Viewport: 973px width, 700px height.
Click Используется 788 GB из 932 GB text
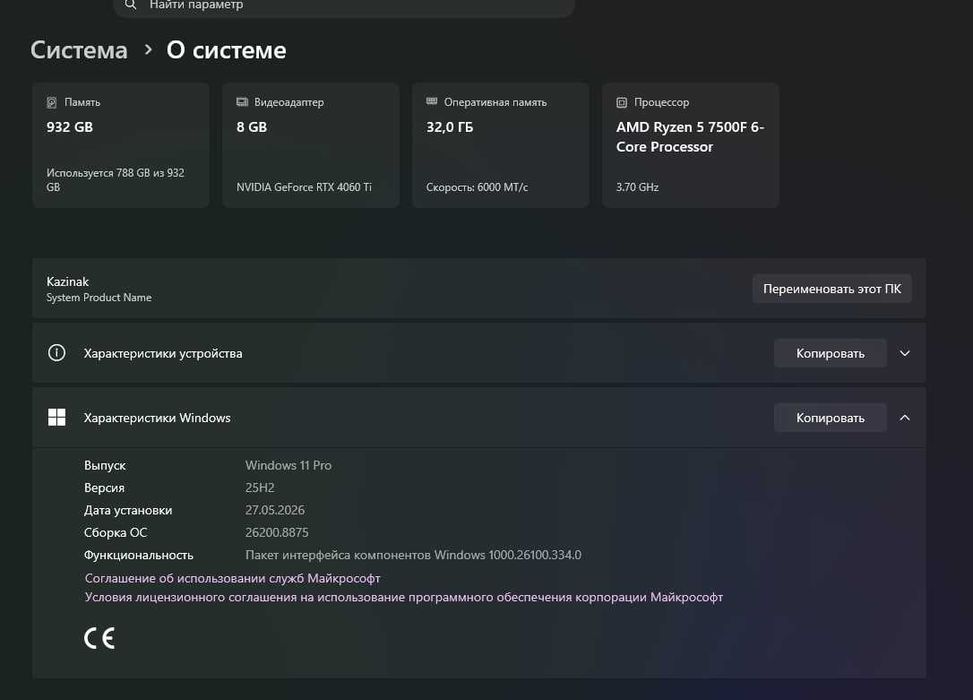click(x=115, y=180)
